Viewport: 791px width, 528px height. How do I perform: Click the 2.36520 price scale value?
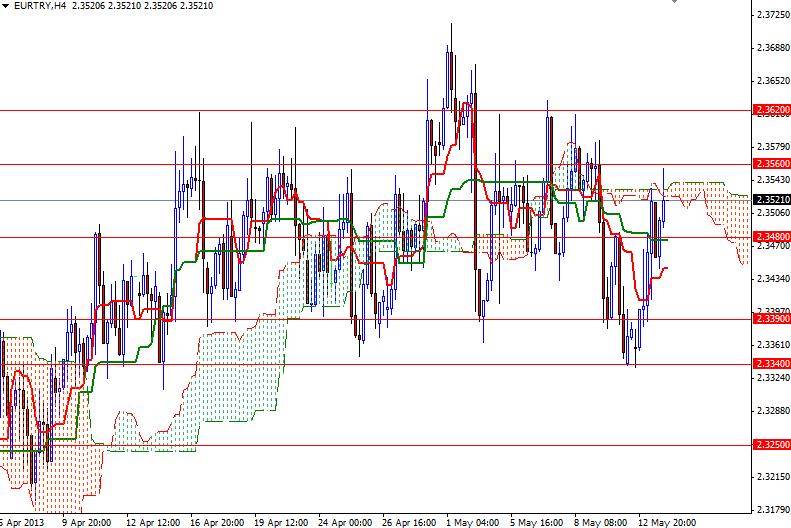point(773,81)
